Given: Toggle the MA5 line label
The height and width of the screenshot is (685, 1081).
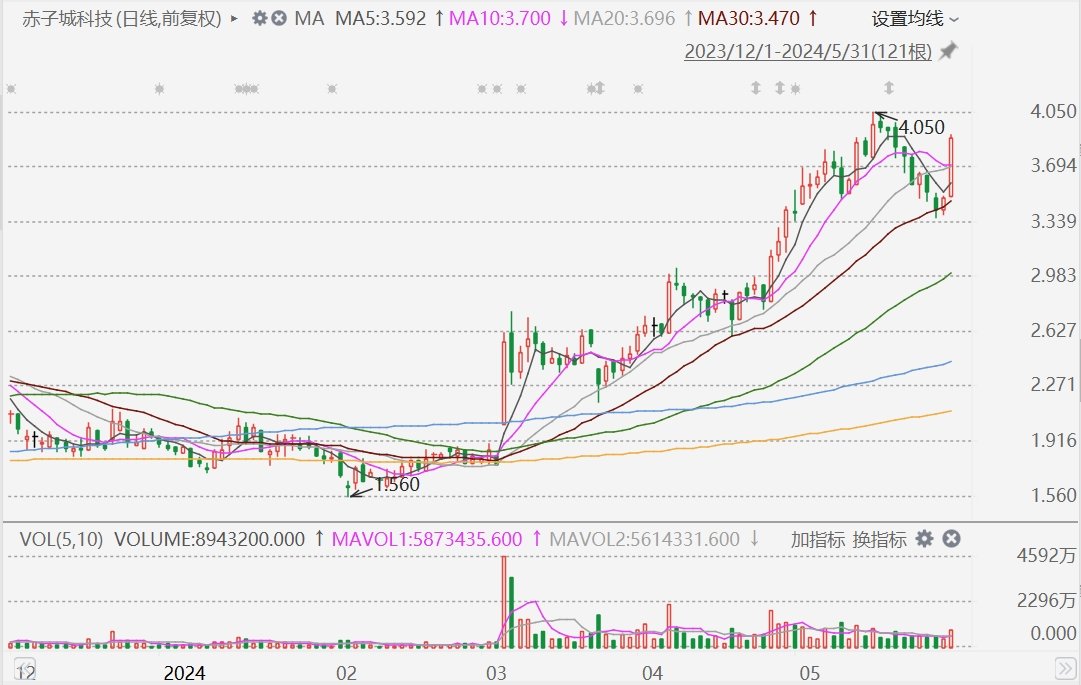Looking at the screenshot, I should pyautogui.click(x=380, y=18).
